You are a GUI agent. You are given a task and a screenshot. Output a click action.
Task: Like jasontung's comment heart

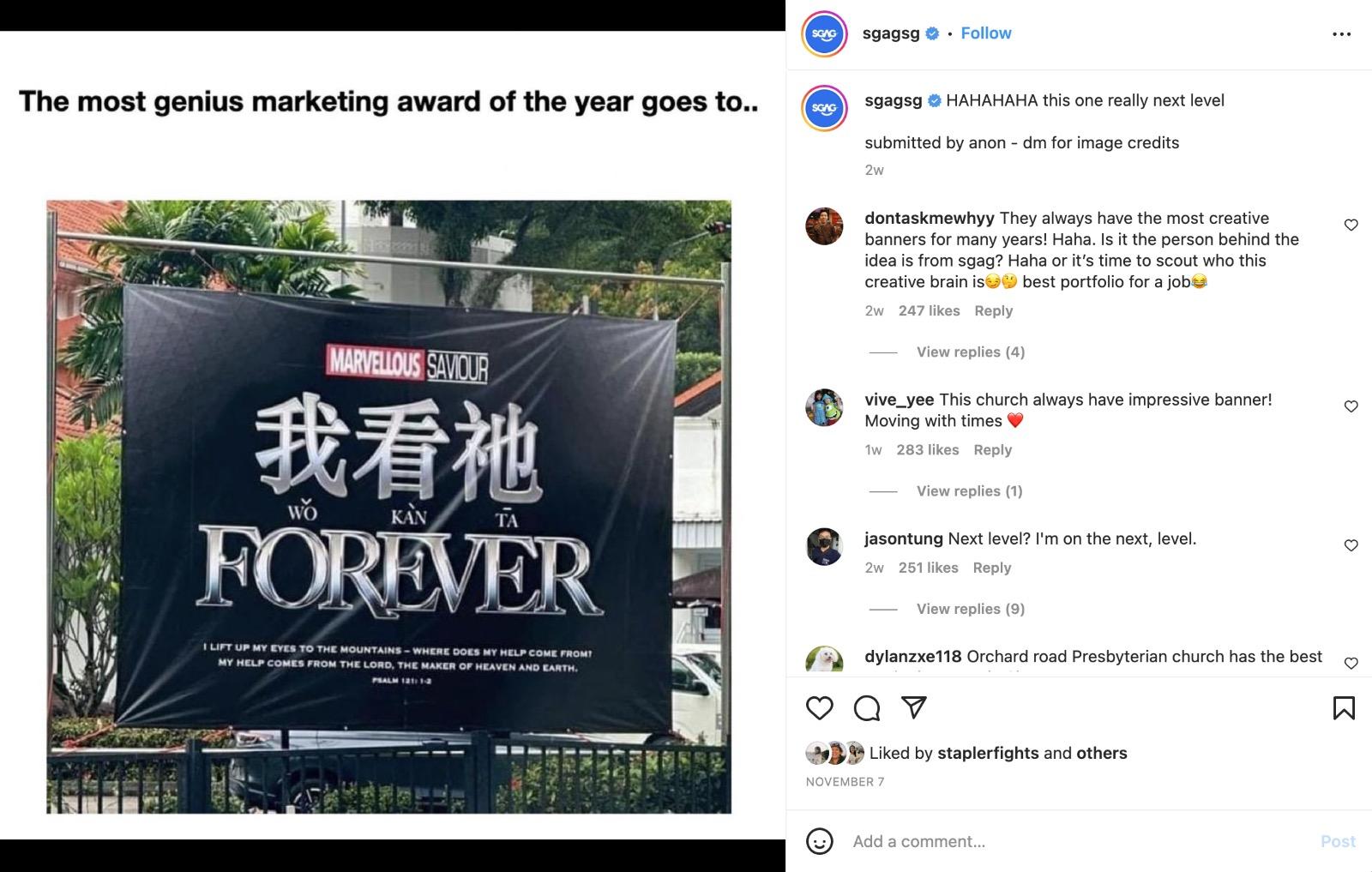pyautogui.click(x=1351, y=545)
